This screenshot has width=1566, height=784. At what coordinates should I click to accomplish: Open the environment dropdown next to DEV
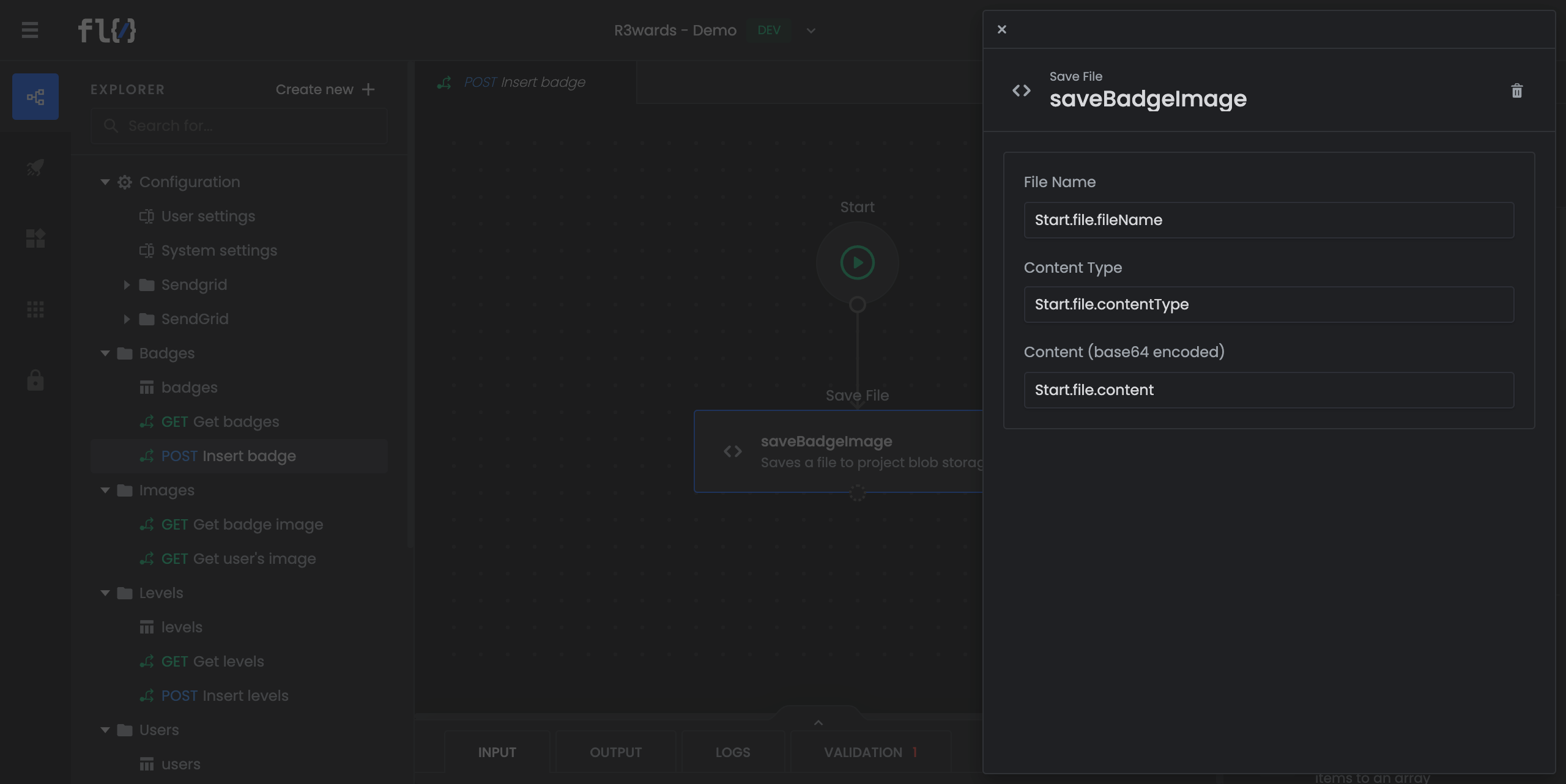811,31
